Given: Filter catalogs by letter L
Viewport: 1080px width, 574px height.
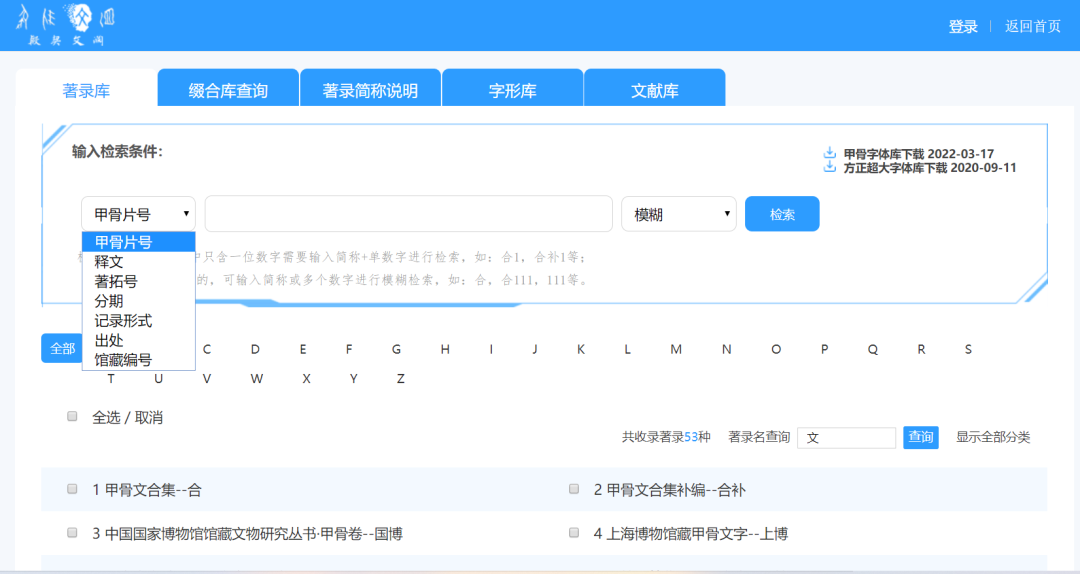Looking at the screenshot, I should point(627,349).
